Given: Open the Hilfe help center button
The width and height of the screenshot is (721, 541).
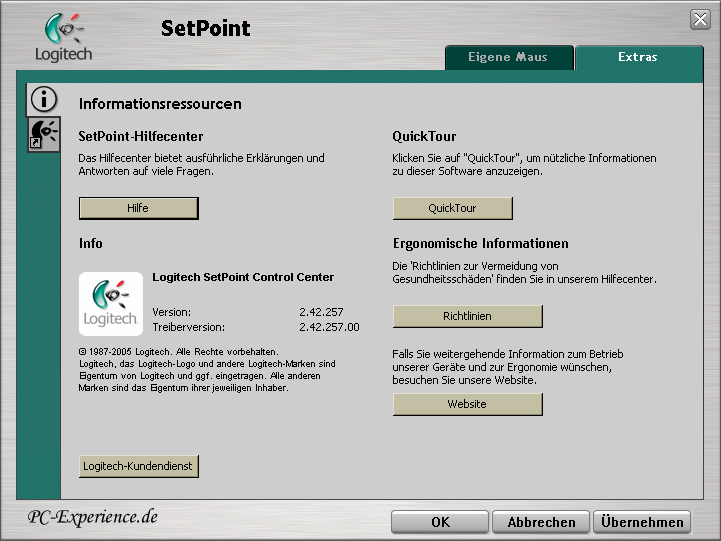Looking at the screenshot, I should tap(138, 208).
